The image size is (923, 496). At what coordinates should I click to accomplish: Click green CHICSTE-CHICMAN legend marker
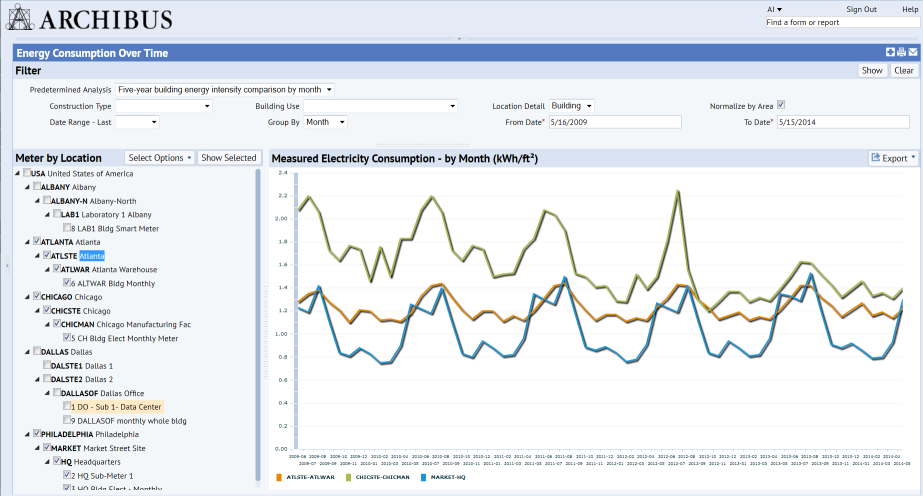coord(347,477)
